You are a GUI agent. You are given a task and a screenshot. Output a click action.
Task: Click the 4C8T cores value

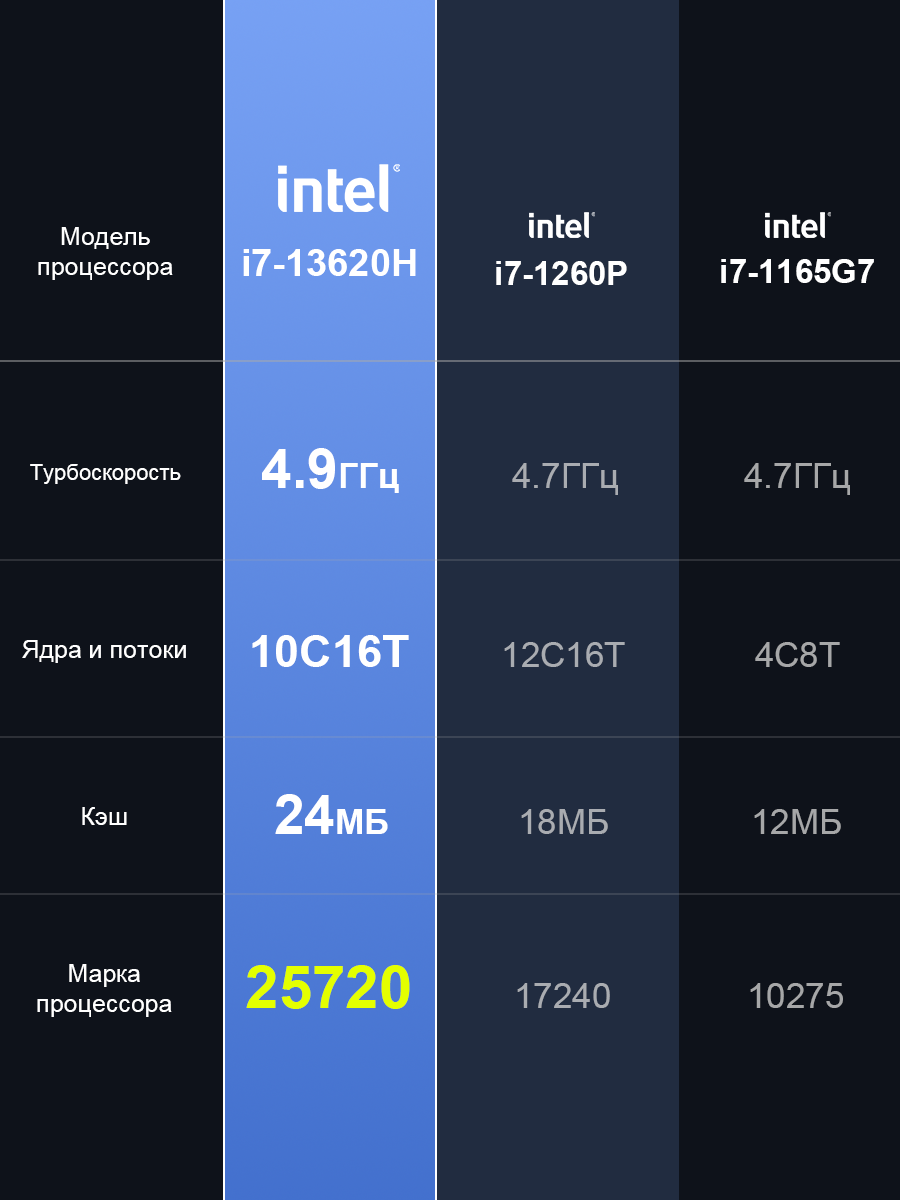797,656
